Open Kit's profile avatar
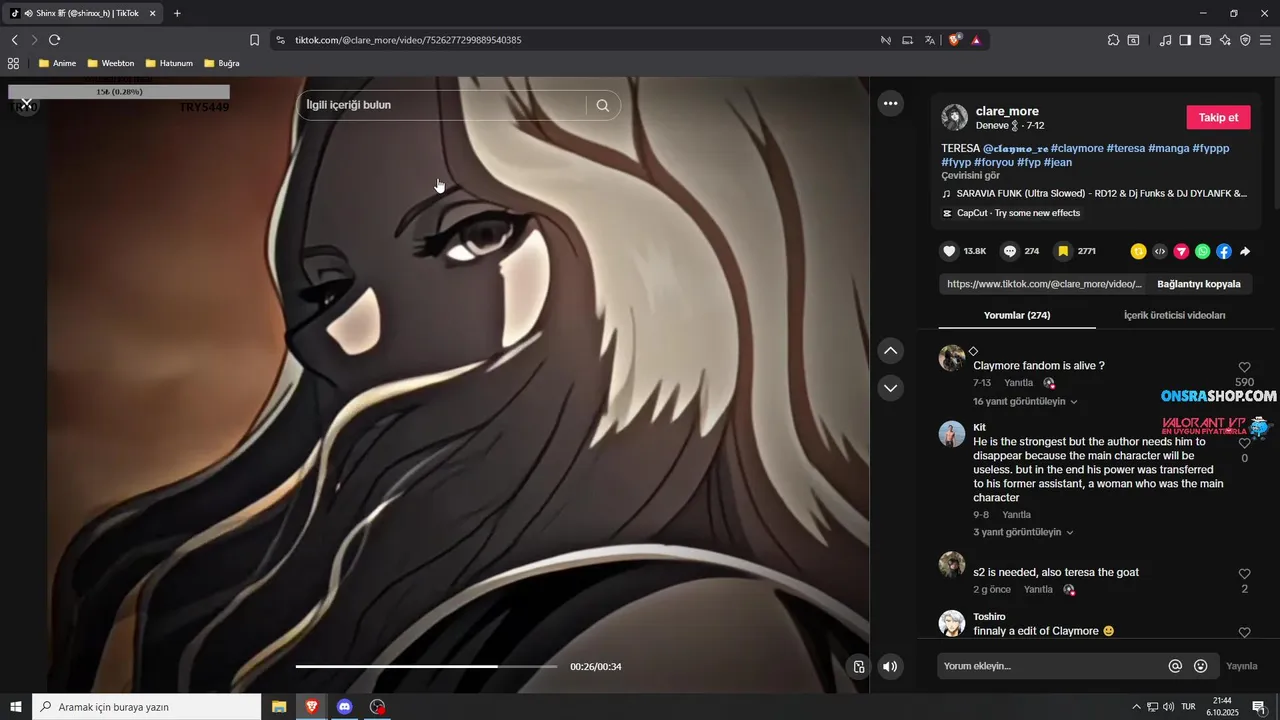The height and width of the screenshot is (720, 1280). 952,433
